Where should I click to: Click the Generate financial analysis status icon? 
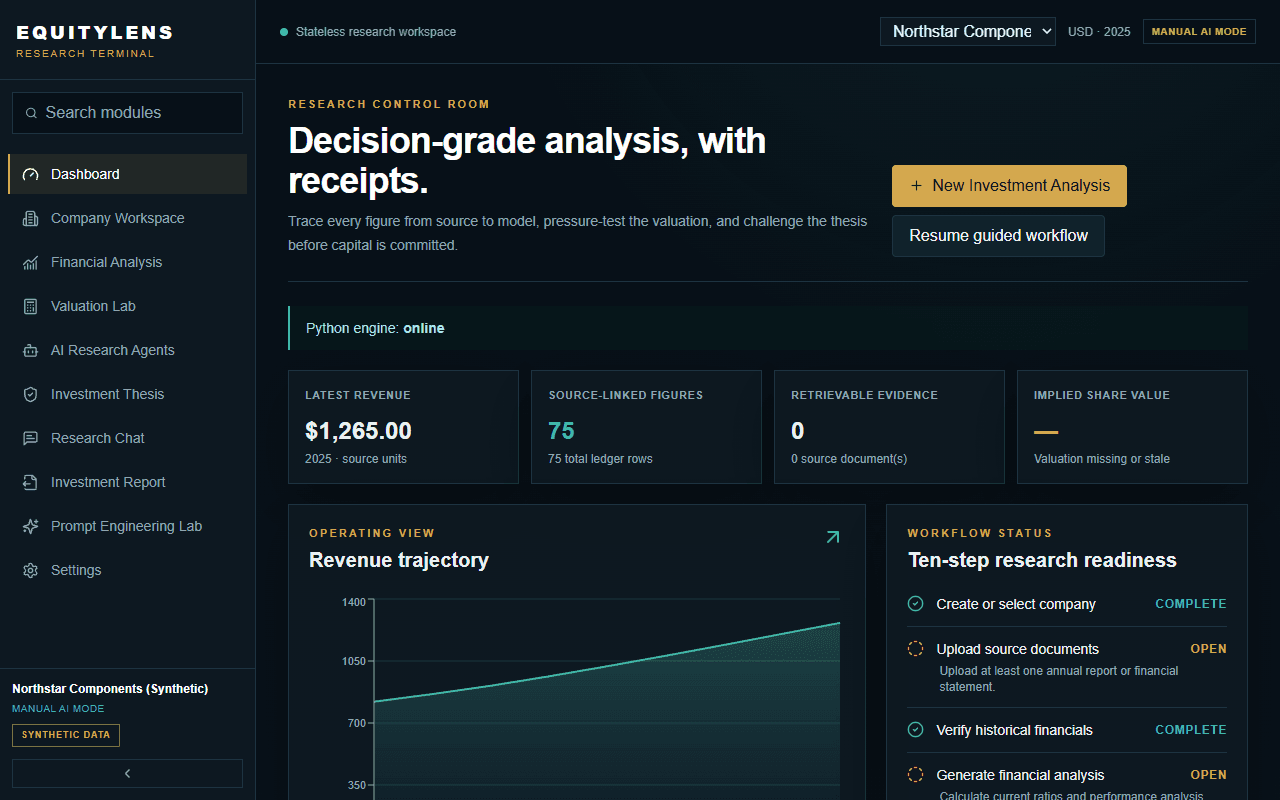915,775
